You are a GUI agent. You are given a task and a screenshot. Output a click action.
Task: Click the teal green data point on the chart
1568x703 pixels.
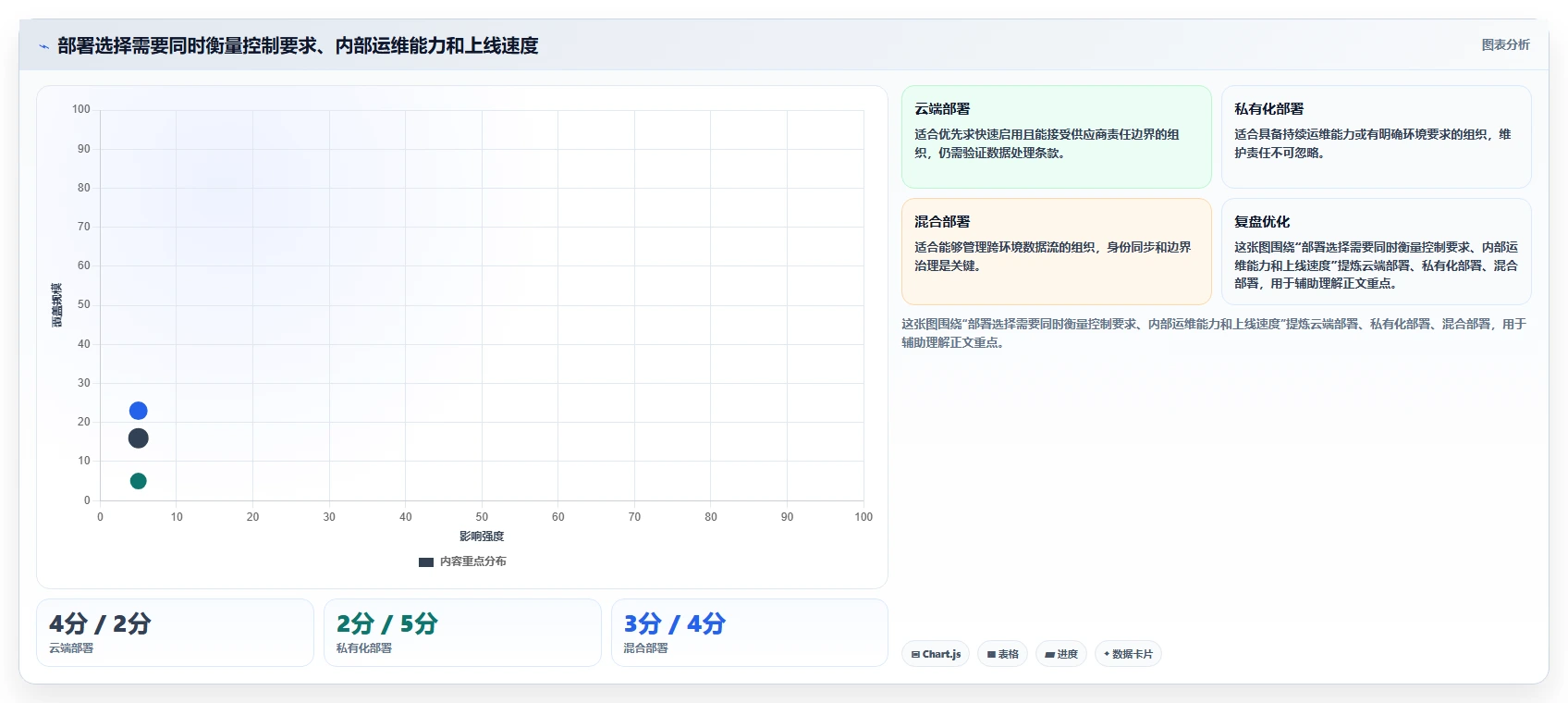138,481
